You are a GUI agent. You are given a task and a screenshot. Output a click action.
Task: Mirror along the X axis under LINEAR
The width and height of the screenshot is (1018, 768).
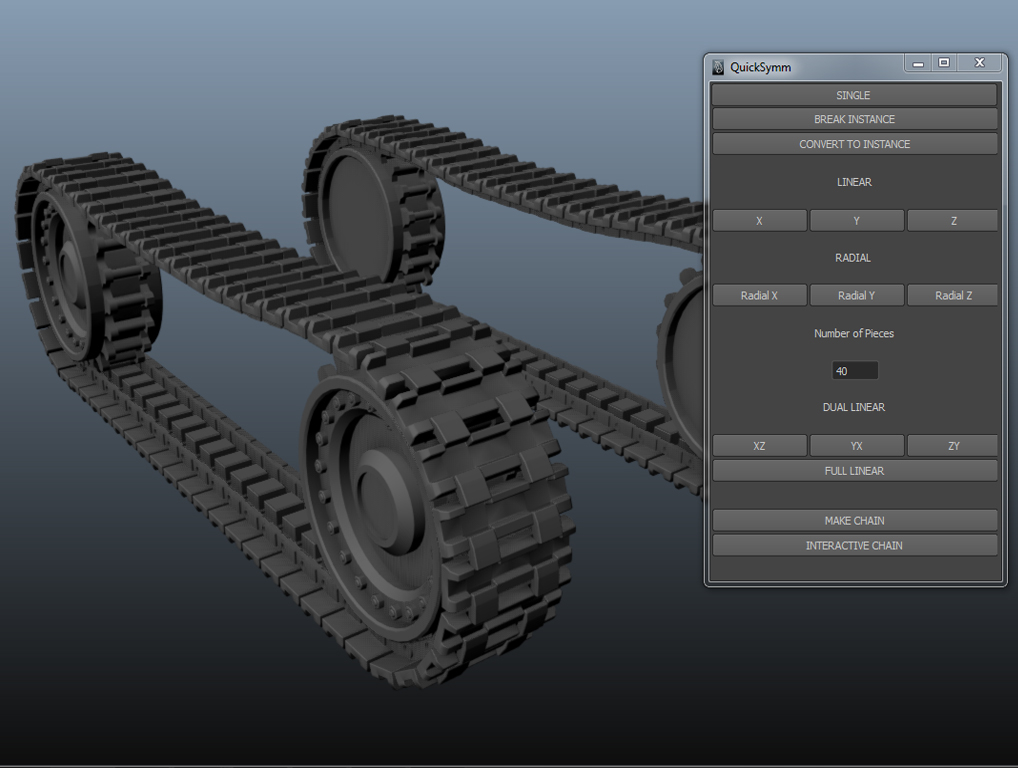[759, 219]
